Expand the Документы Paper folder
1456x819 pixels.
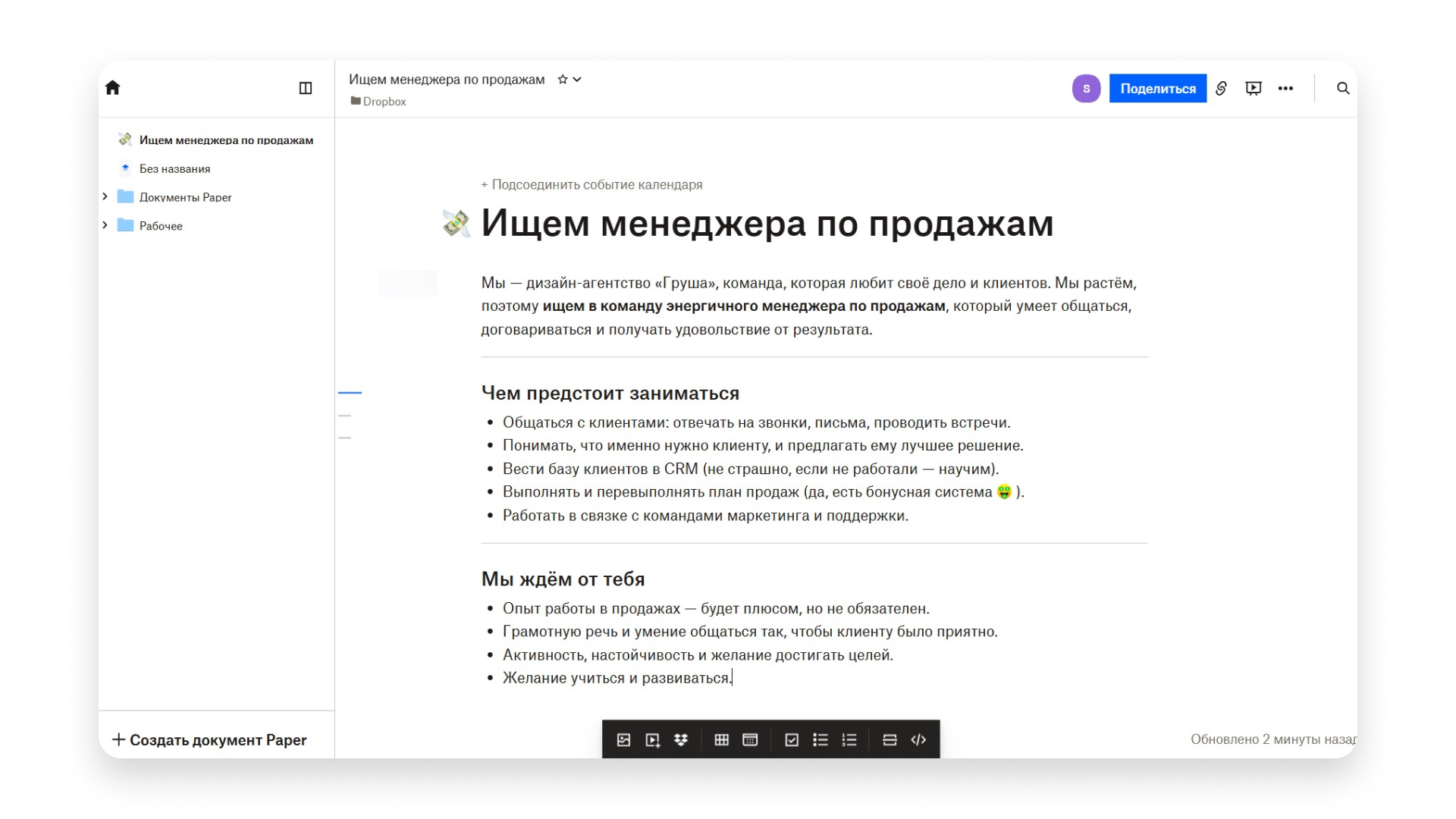105,197
